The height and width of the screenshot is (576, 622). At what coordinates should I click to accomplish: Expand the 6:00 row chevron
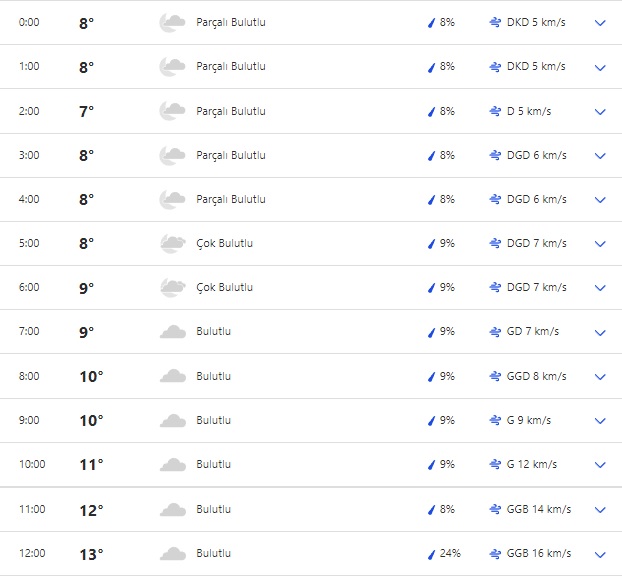600,288
